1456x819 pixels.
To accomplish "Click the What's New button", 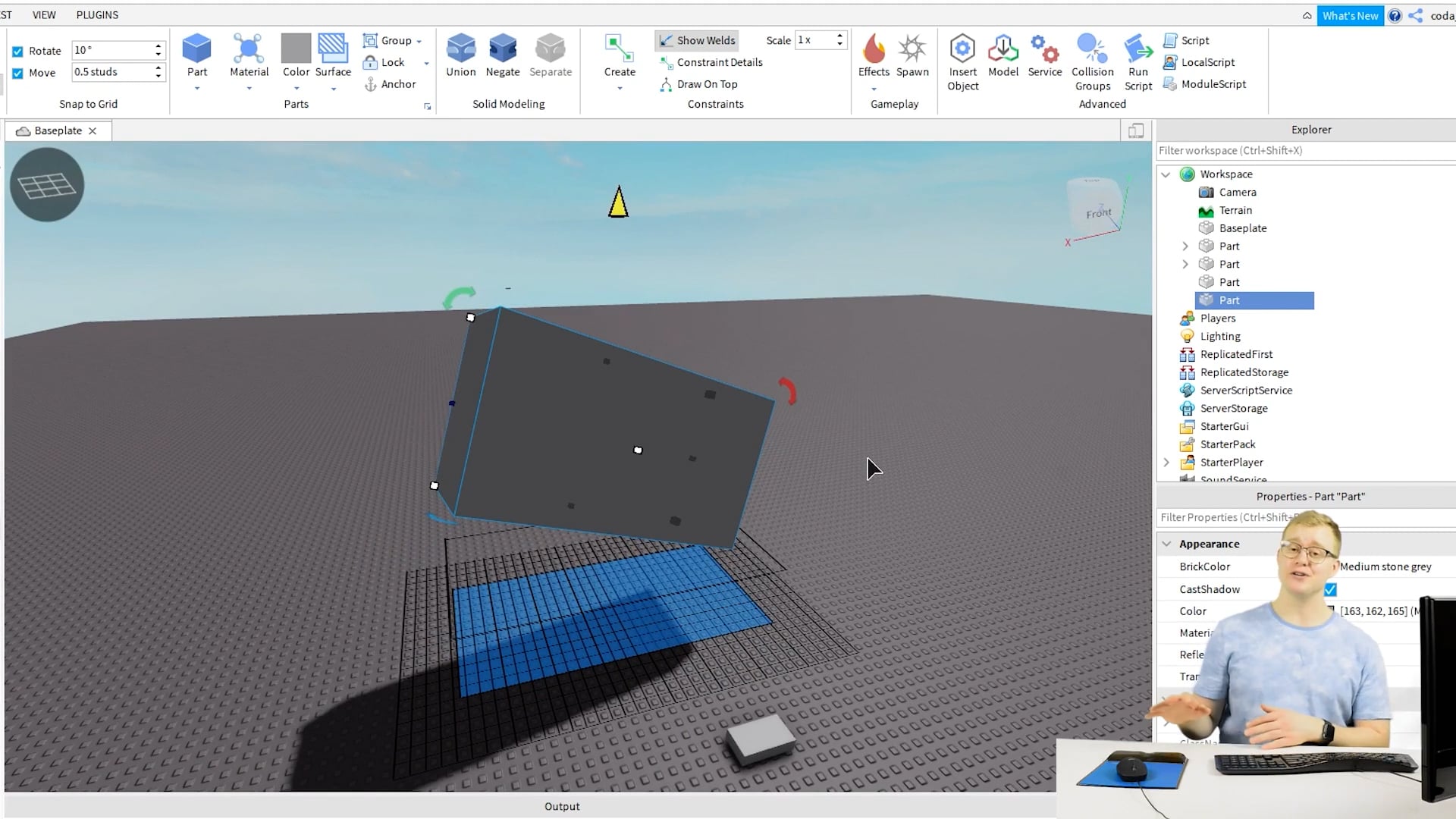I will point(1350,15).
